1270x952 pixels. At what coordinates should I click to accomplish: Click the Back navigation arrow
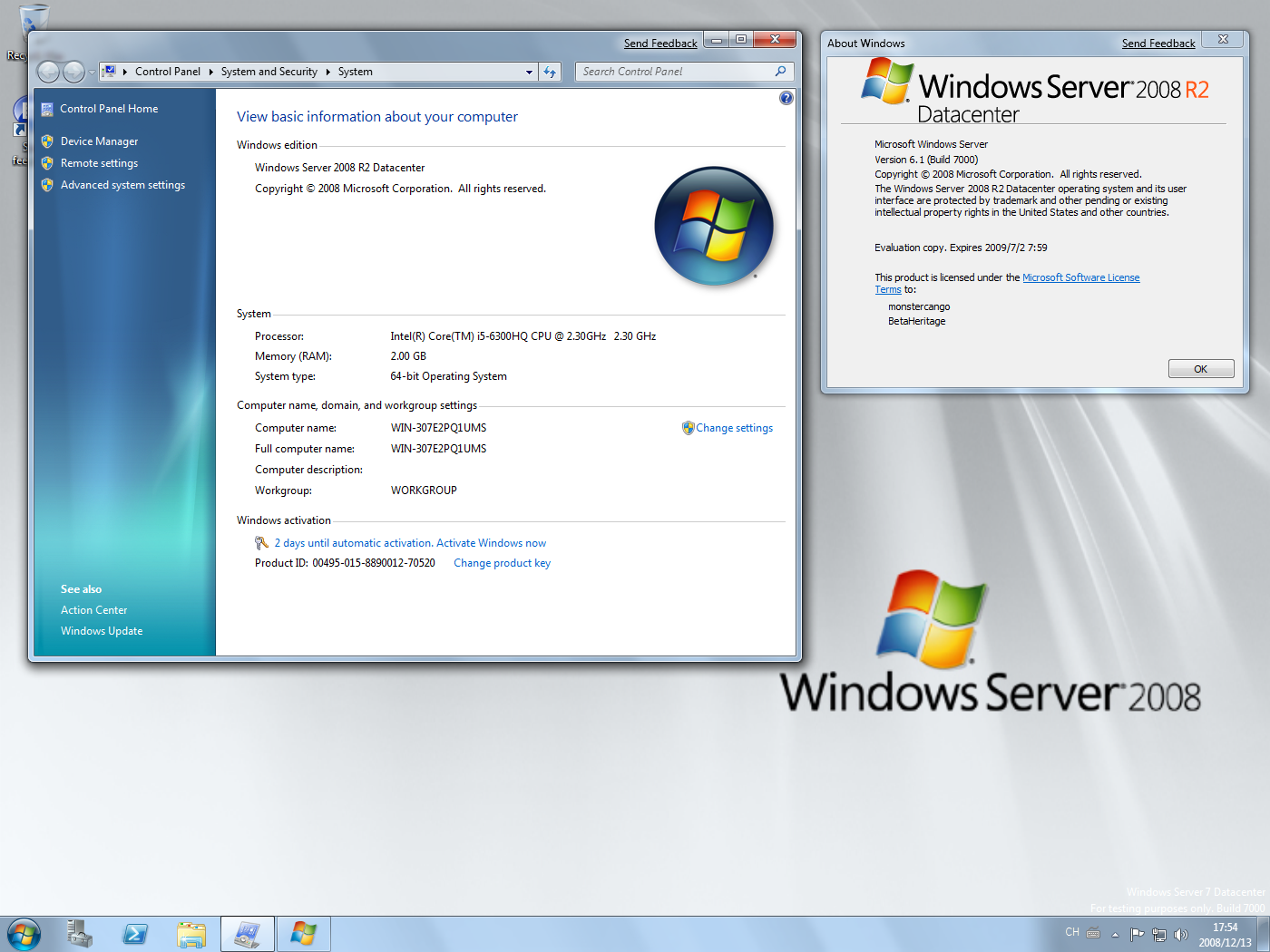pyautogui.click(x=48, y=72)
